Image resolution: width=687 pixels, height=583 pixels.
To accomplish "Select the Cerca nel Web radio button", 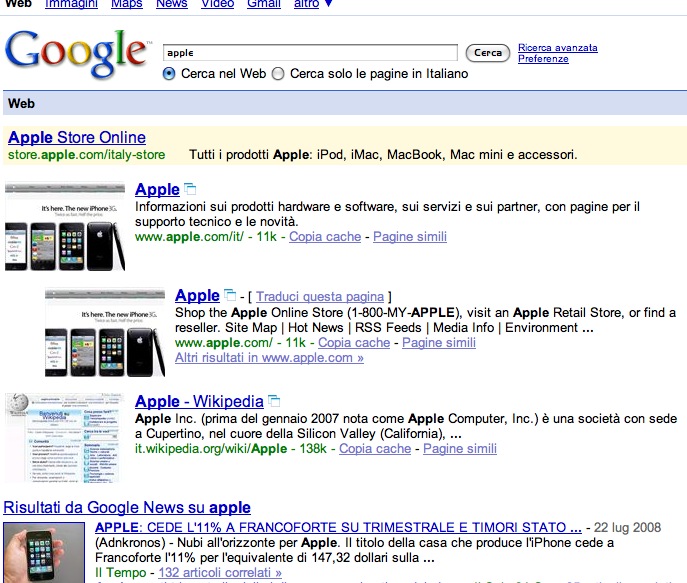I will tap(169, 74).
